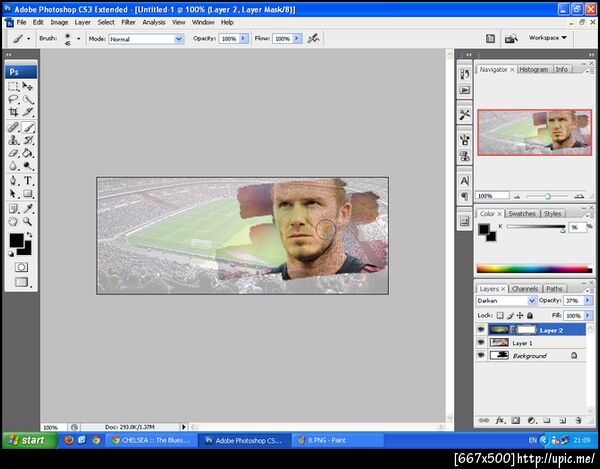Viewport: 600px width, 469px height.
Task: Select the Move tool
Action: click(x=28, y=86)
